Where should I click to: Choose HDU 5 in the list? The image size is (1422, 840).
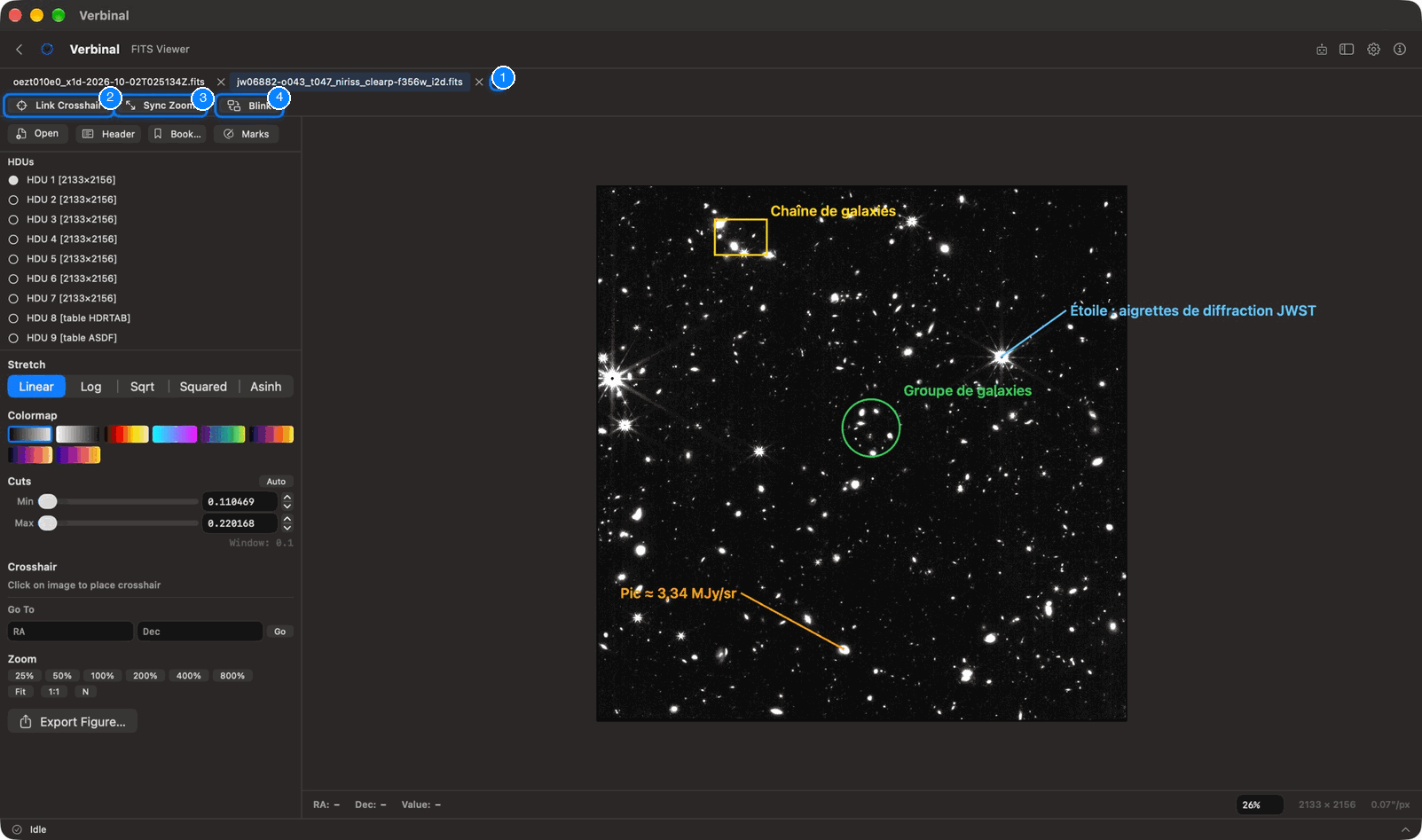tap(63, 259)
